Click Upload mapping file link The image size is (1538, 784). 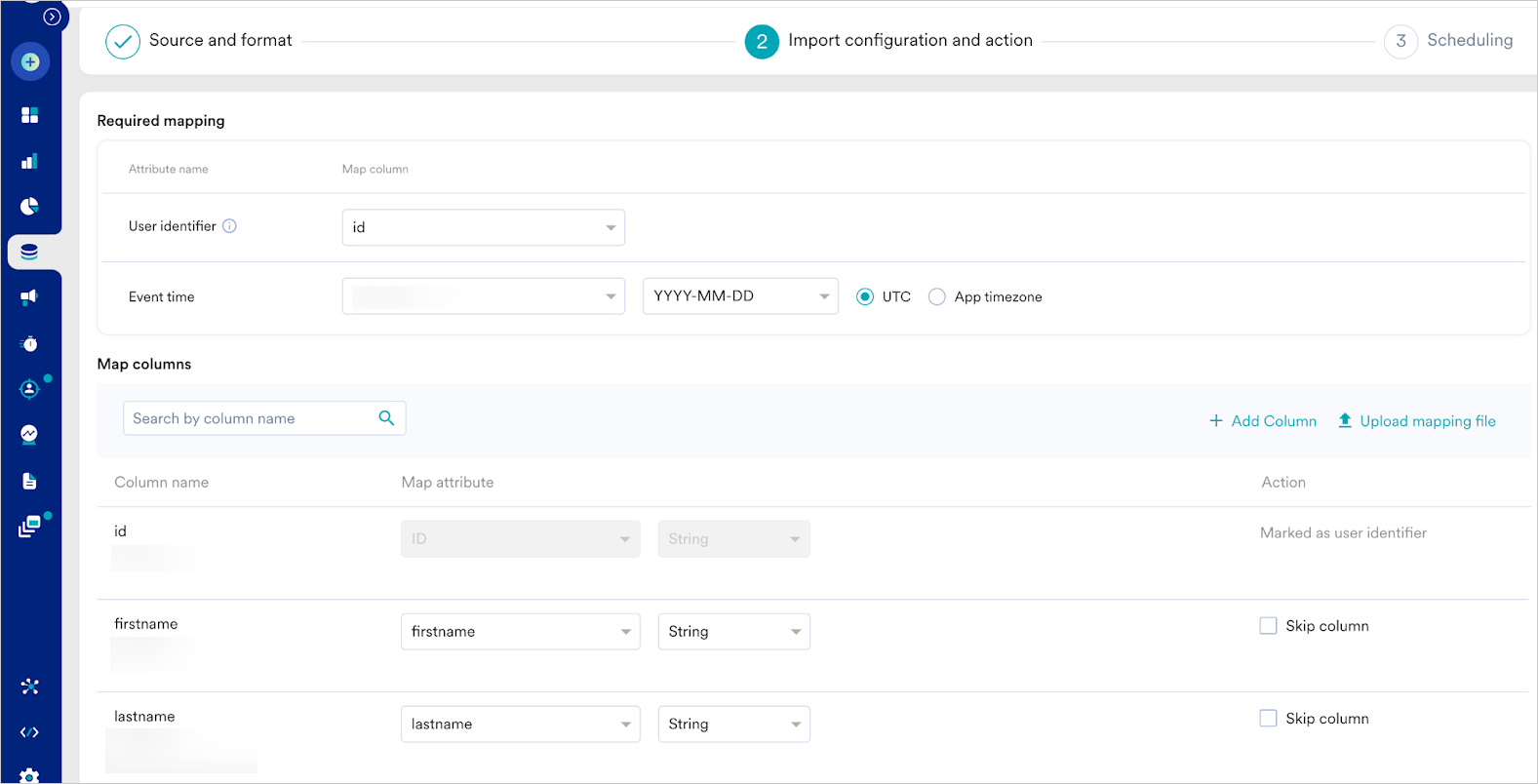click(x=1416, y=421)
